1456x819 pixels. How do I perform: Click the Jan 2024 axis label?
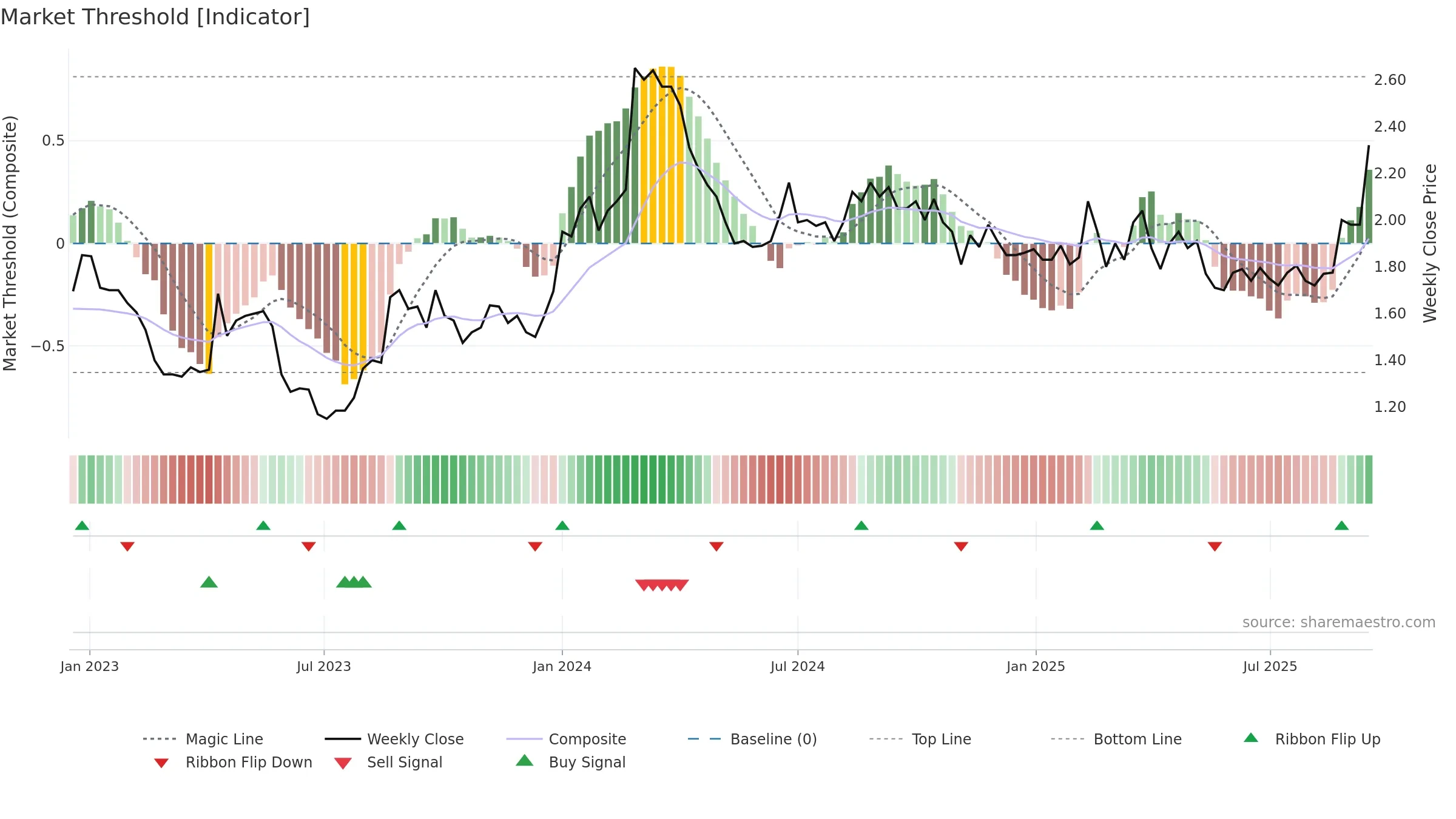[562, 666]
